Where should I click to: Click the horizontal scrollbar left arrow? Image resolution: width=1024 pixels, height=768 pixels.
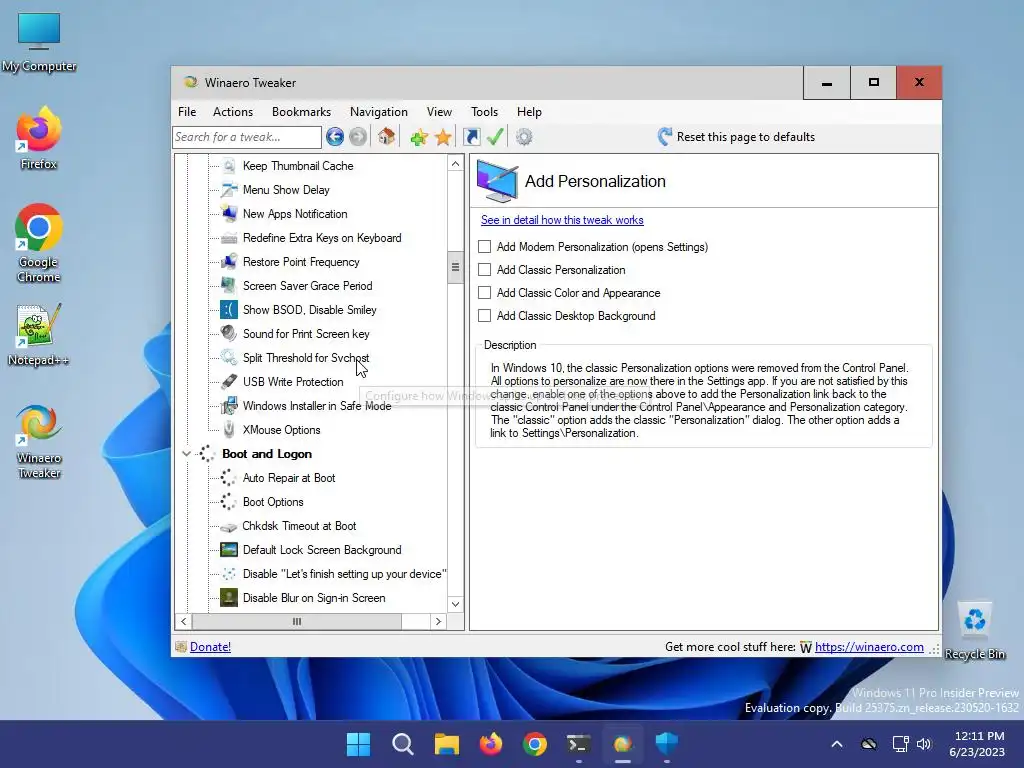pos(184,622)
